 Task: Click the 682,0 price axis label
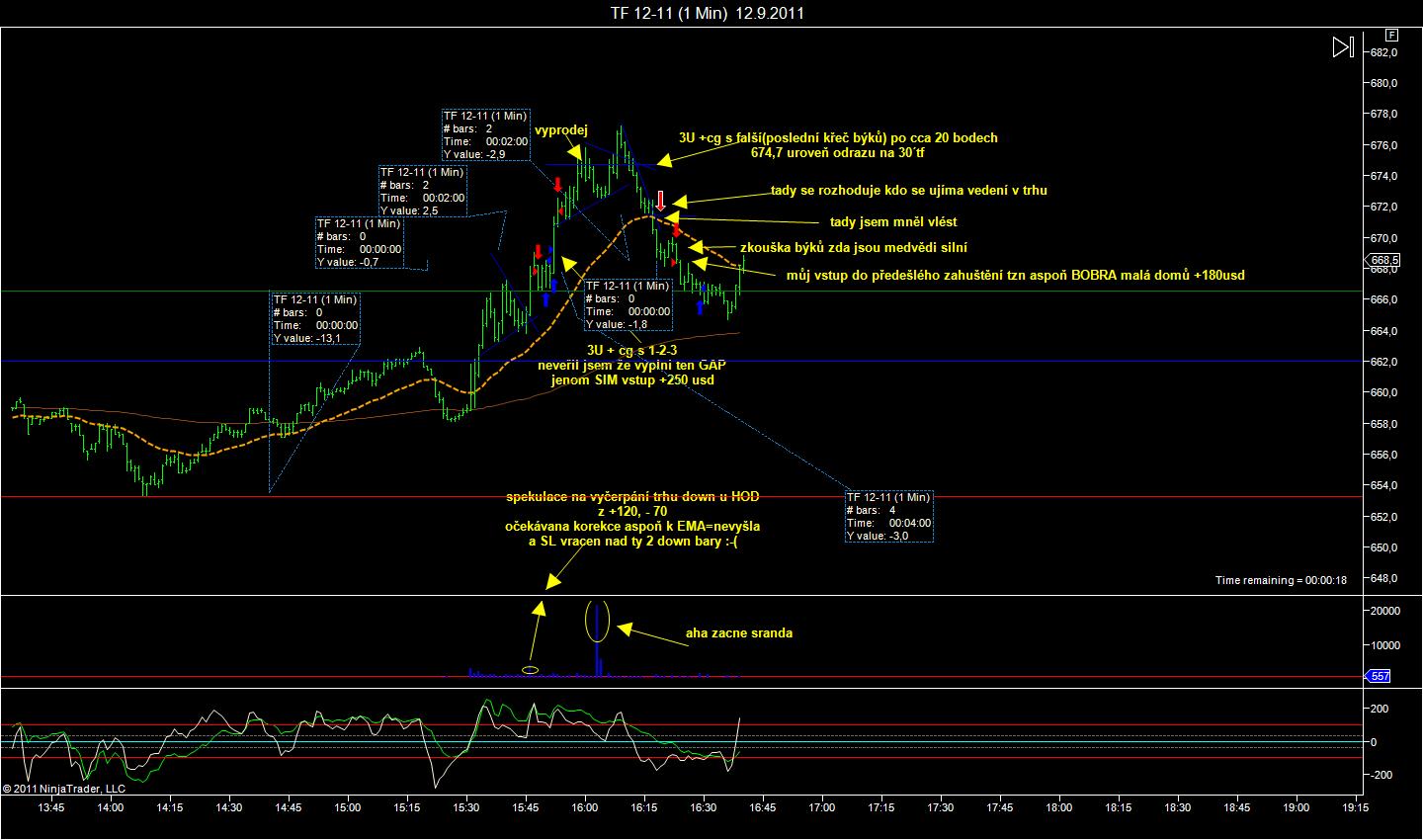1382,53
